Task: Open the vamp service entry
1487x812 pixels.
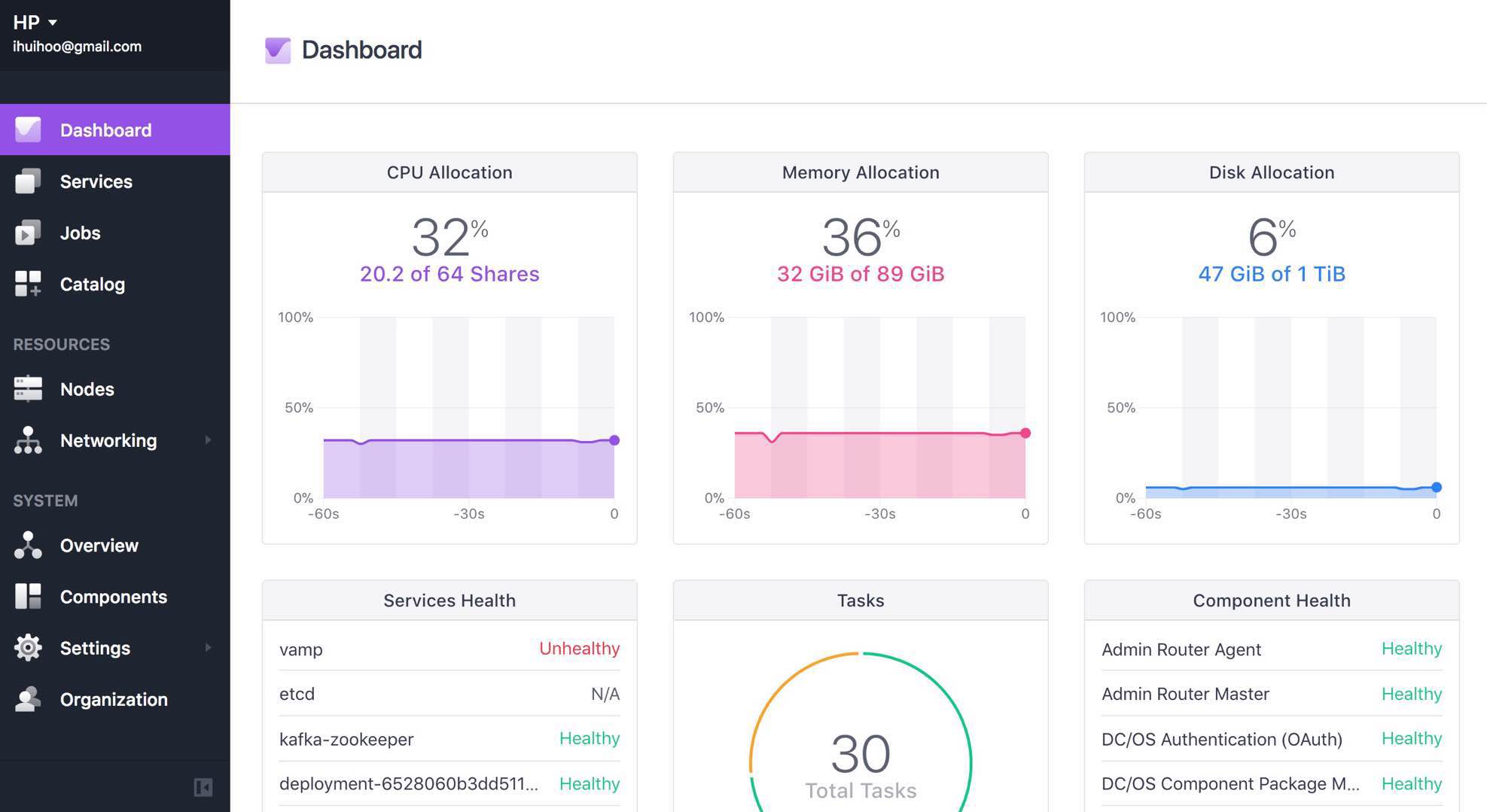Action: pyautogui.click(x=301, y=649)
